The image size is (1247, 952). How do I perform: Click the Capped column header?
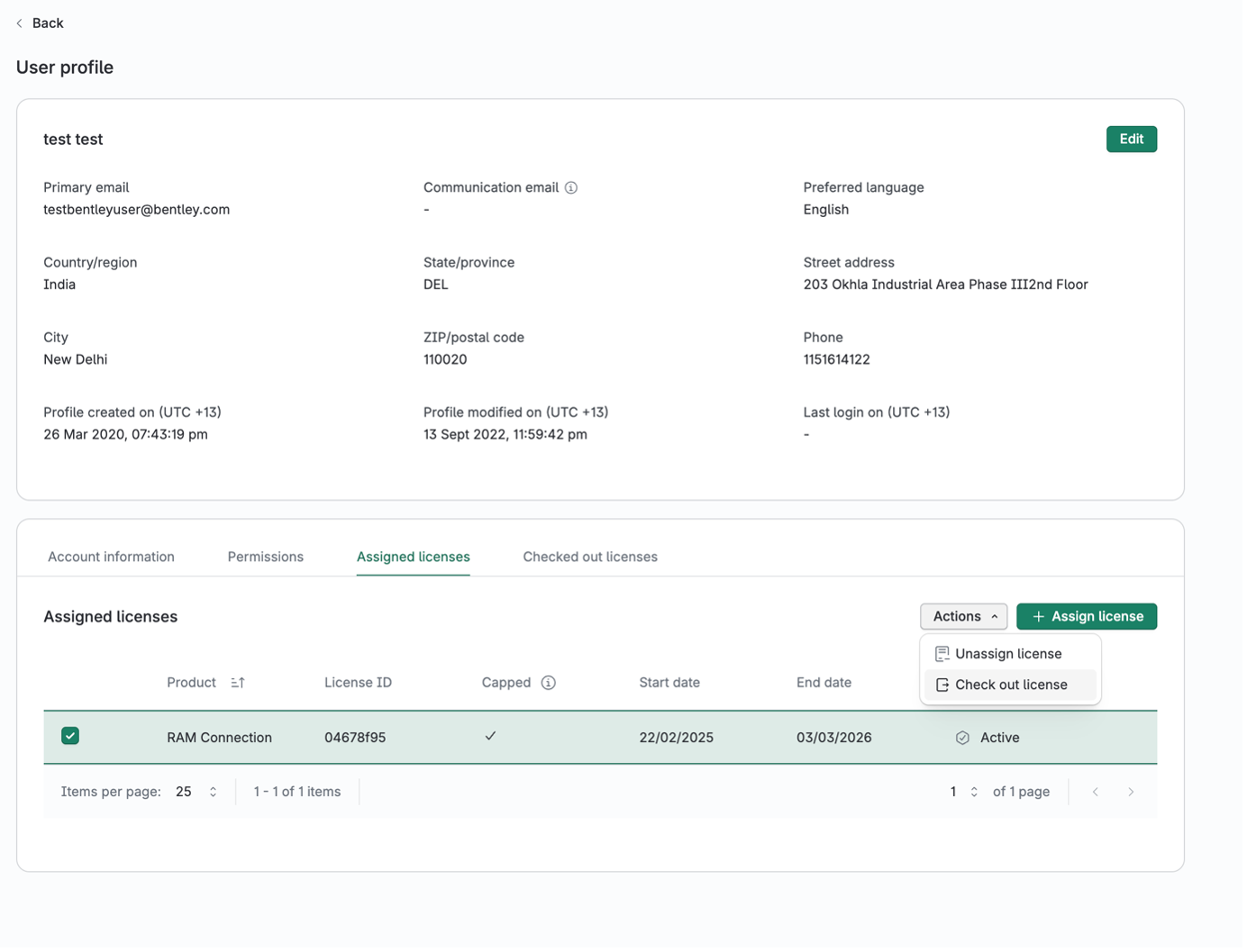click(x=506, y=683)
